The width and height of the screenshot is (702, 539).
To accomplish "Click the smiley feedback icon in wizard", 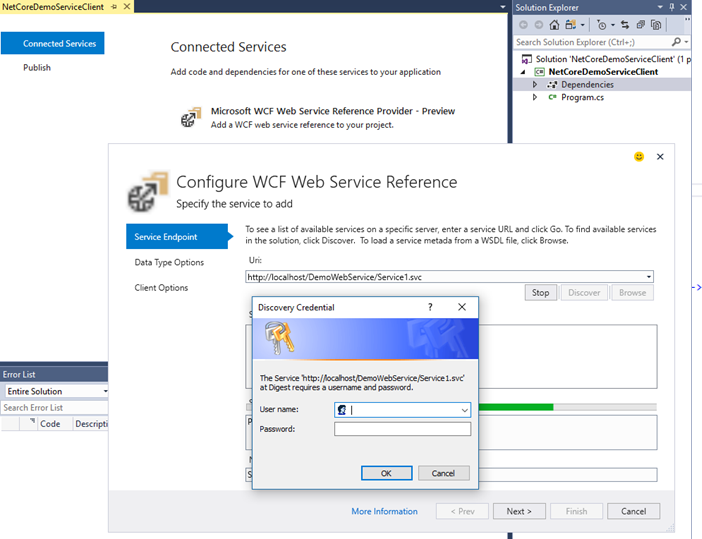I will [639, 157].
